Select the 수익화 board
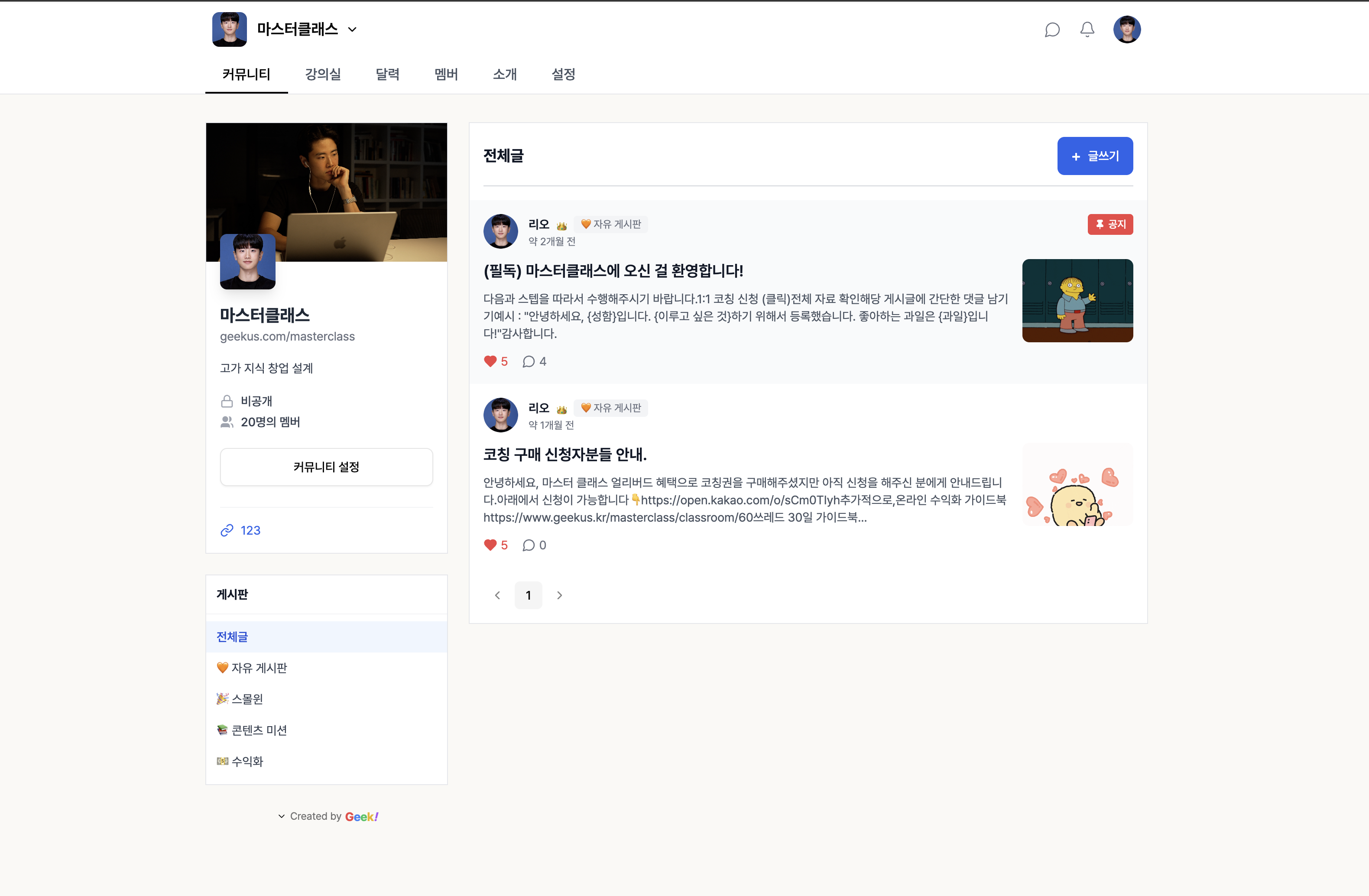 point(247,761)
